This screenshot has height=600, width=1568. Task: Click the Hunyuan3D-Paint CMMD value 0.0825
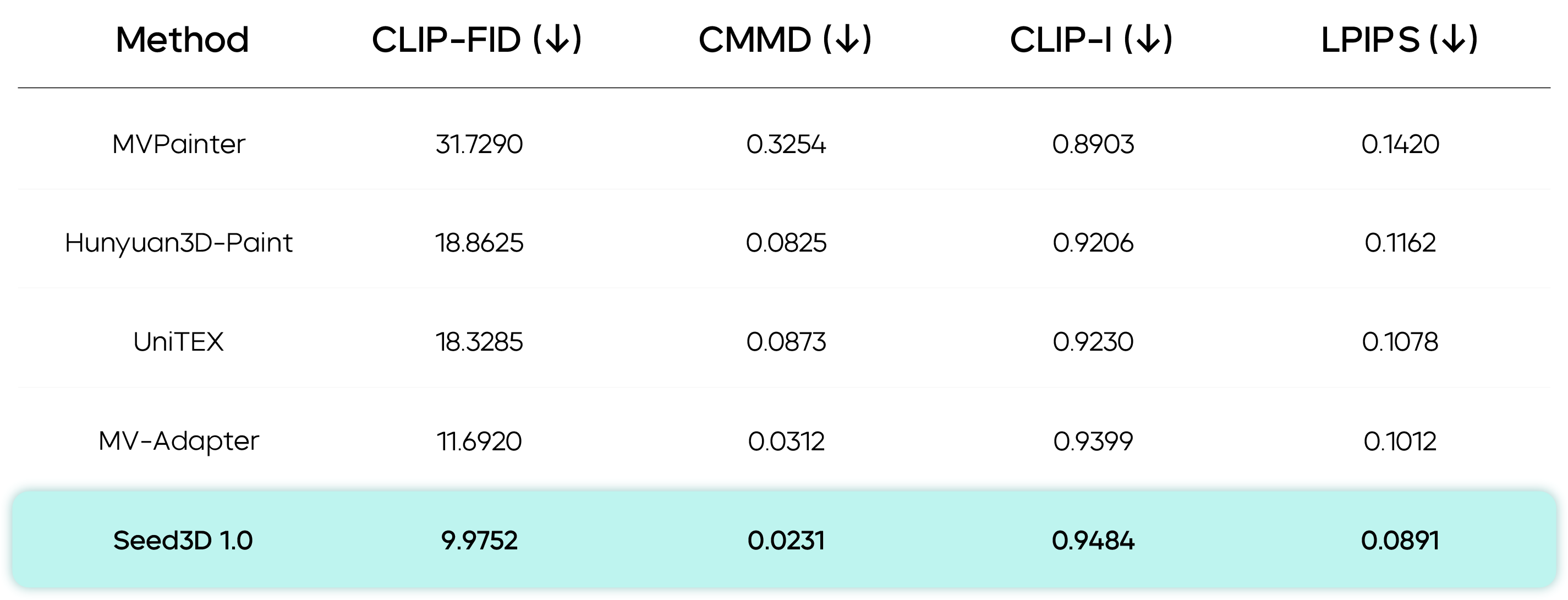(x=786, y=243)
